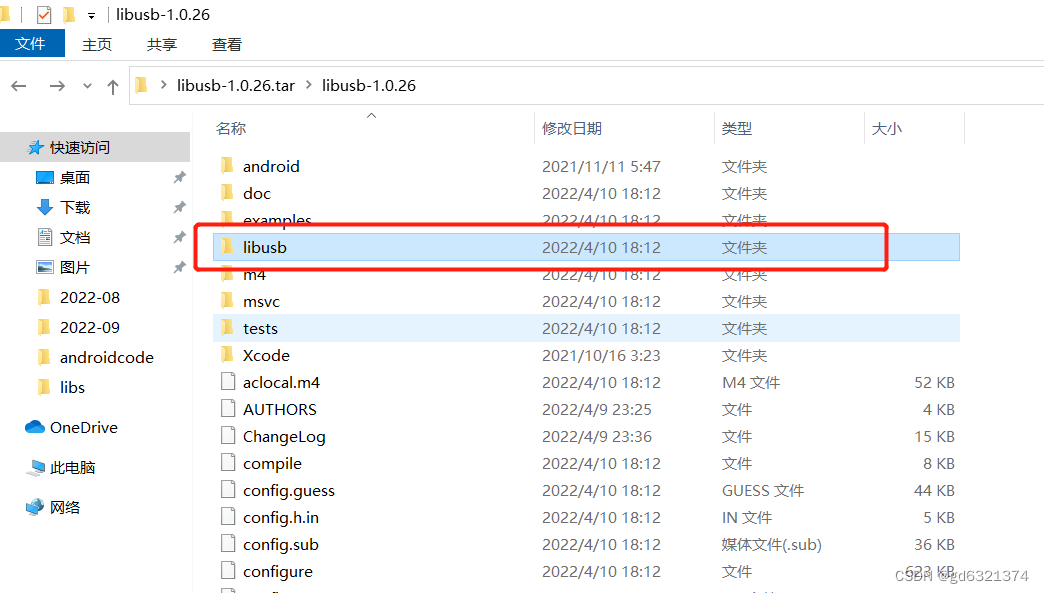Click the 网络 globe icon
This screenshot has height=593, width=1044.
[33, 507]
